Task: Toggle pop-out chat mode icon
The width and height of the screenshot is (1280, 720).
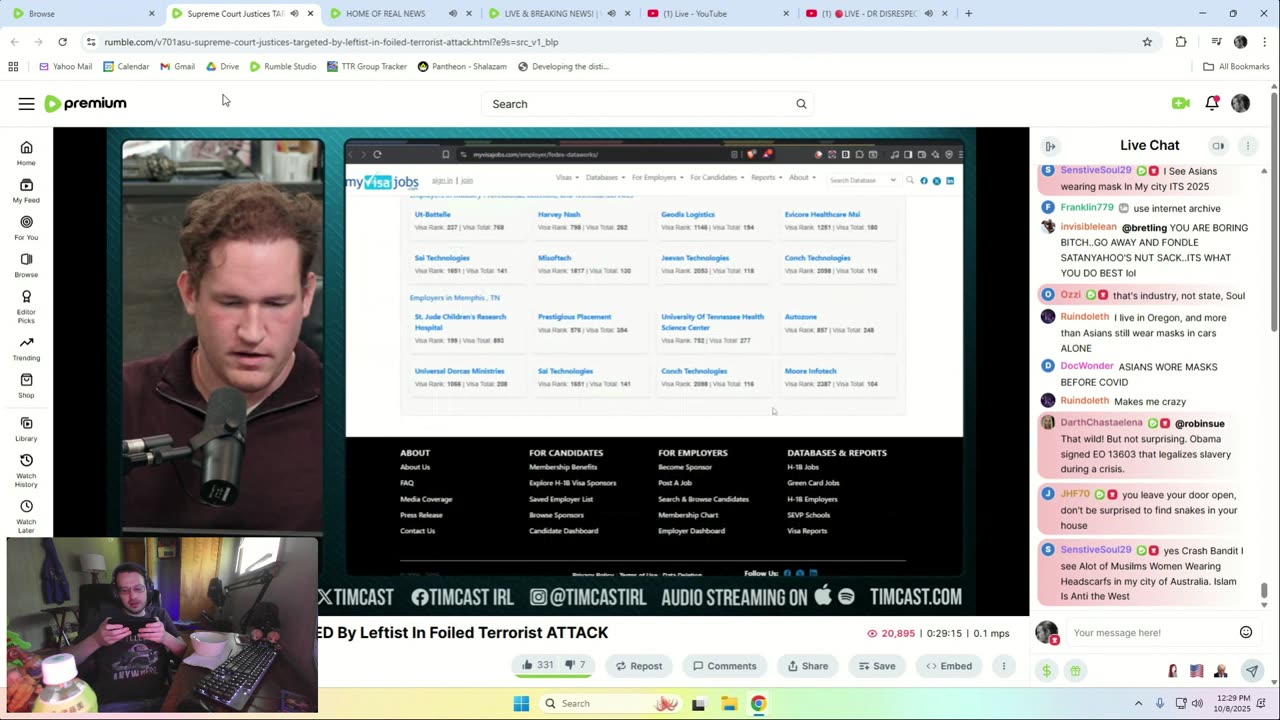Action: [x=1218, y=146]
